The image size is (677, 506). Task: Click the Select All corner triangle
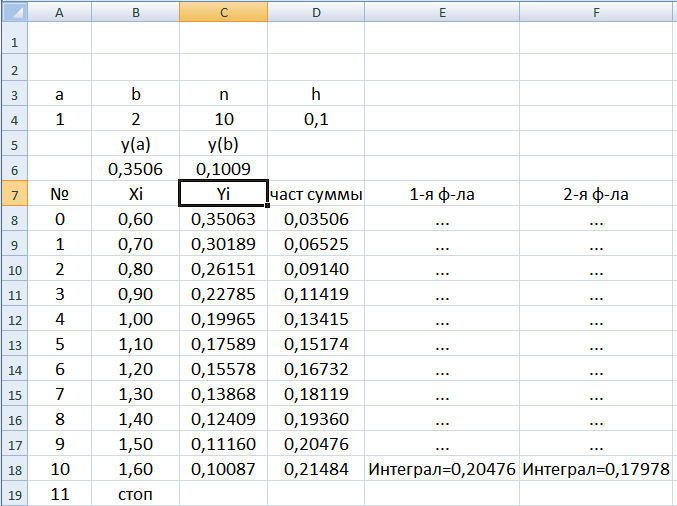[x=15, y=12]
